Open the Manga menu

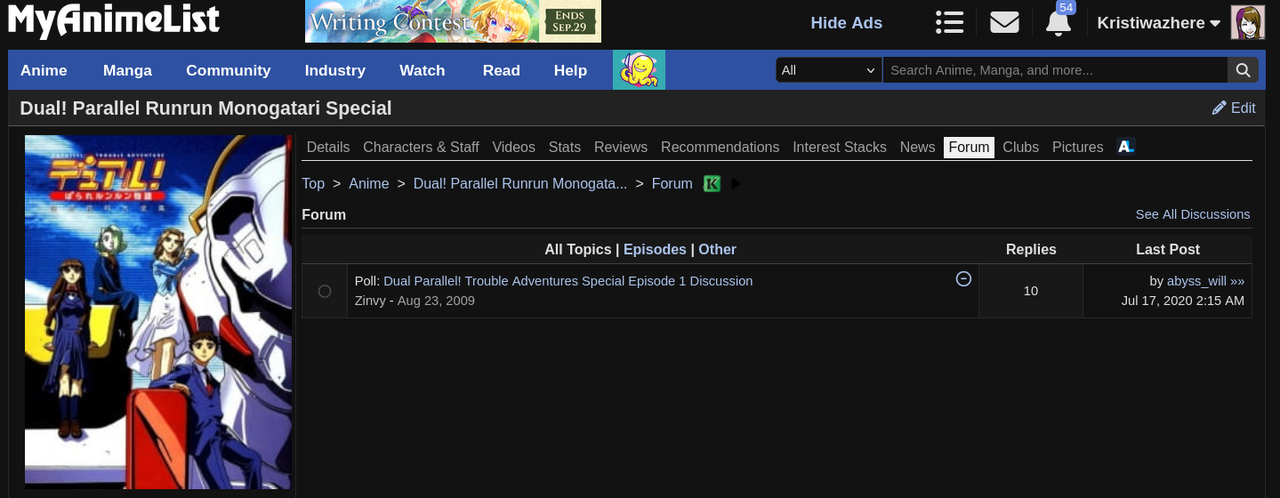[128, 70]
